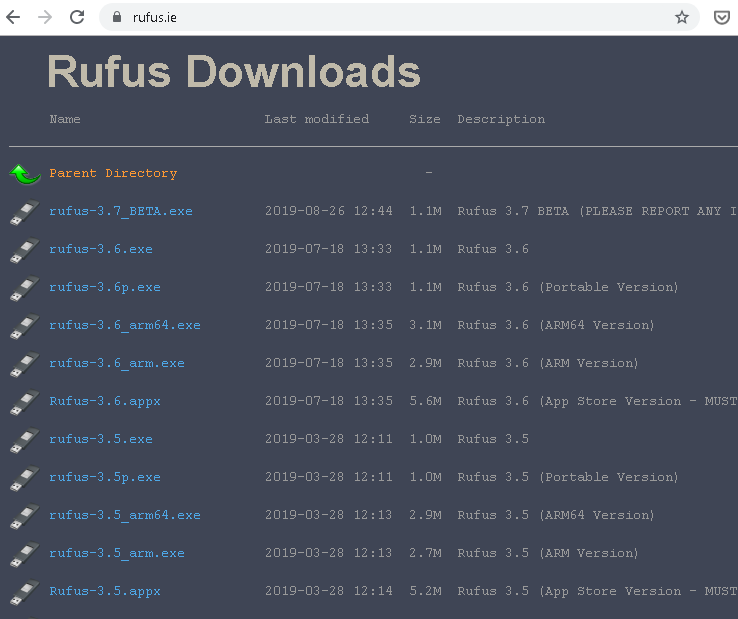Click the date 2019-08-26 12:44
Image resolution: width=738 pixels, height=619 pixels.
329,211
